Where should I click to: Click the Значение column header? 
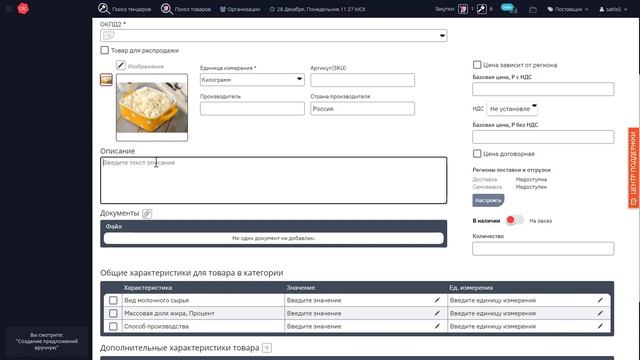click(301, 288)
